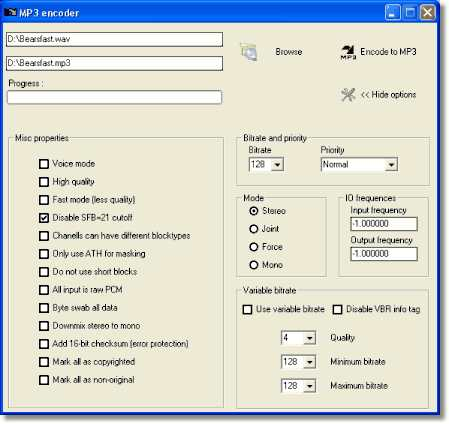Tick the High quality checkbox
This screenshot has height=424, width=449.
pyautogui.click(x=44, y=182)
